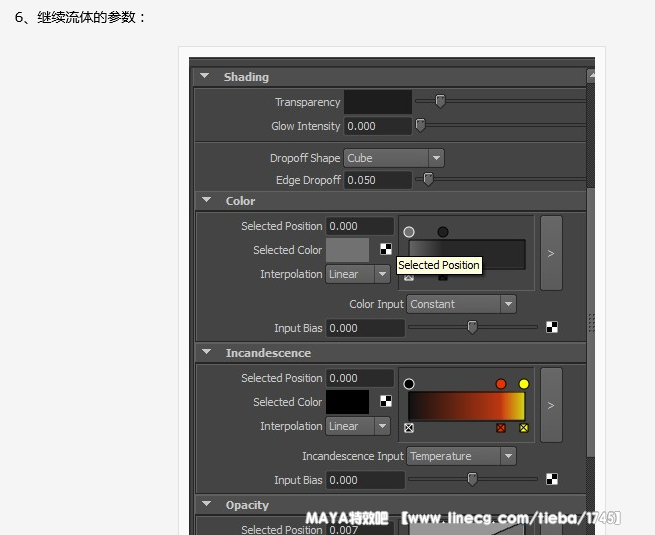Image resolution: width=655 pixels, height=535 pixels.
Task: Click the Incandescence Input Bias field
Action: click(x=365, y=480)
